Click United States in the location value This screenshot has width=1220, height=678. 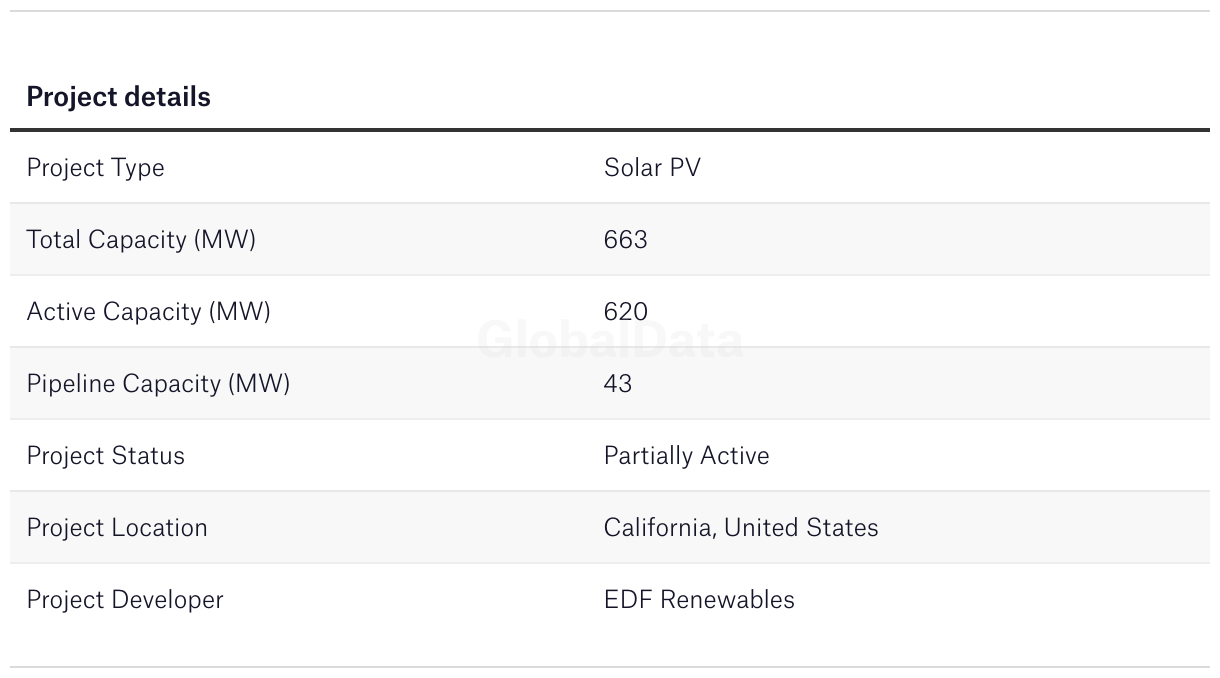[801, 528]
